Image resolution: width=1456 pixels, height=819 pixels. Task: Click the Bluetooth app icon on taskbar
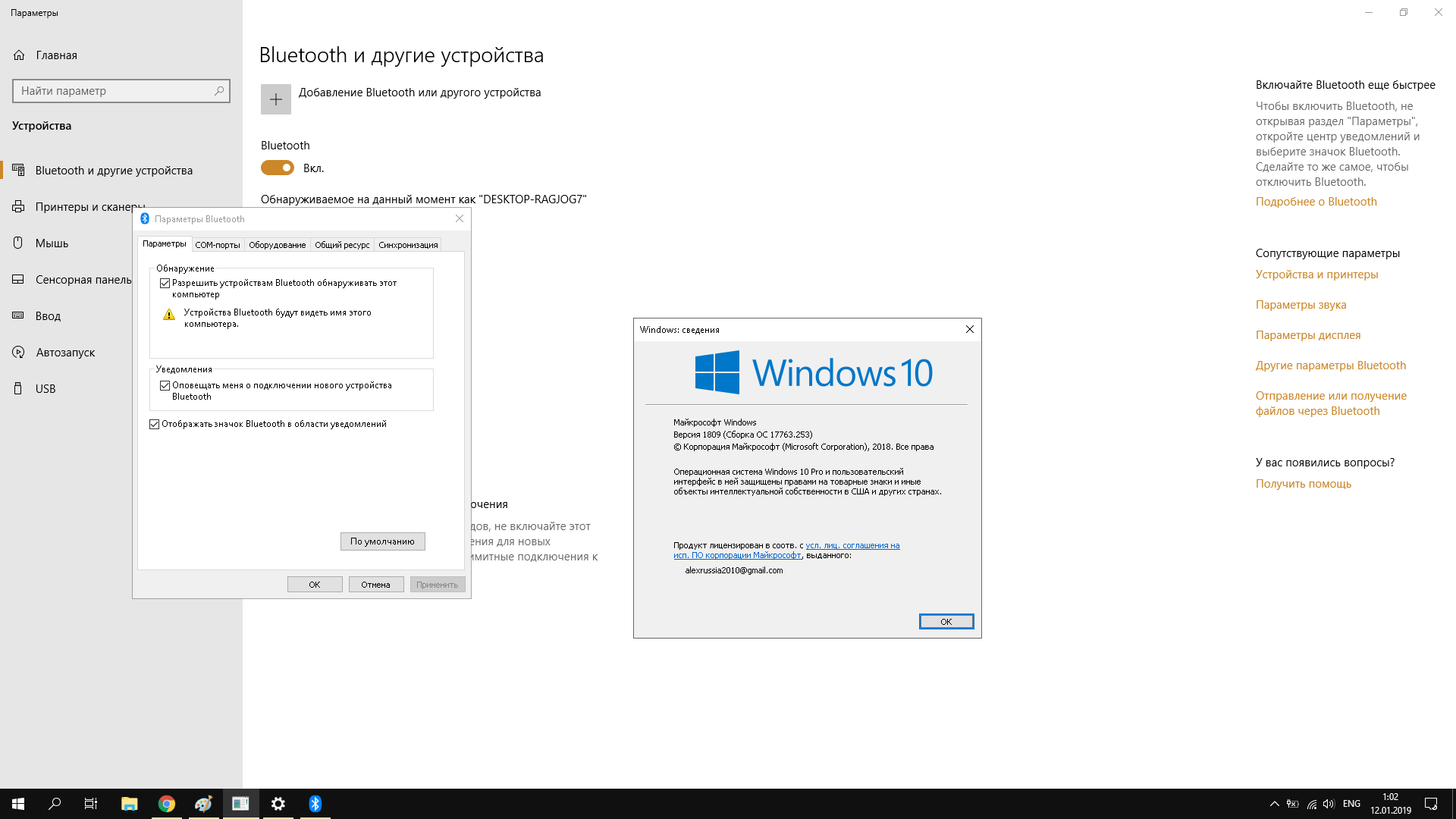315,804
